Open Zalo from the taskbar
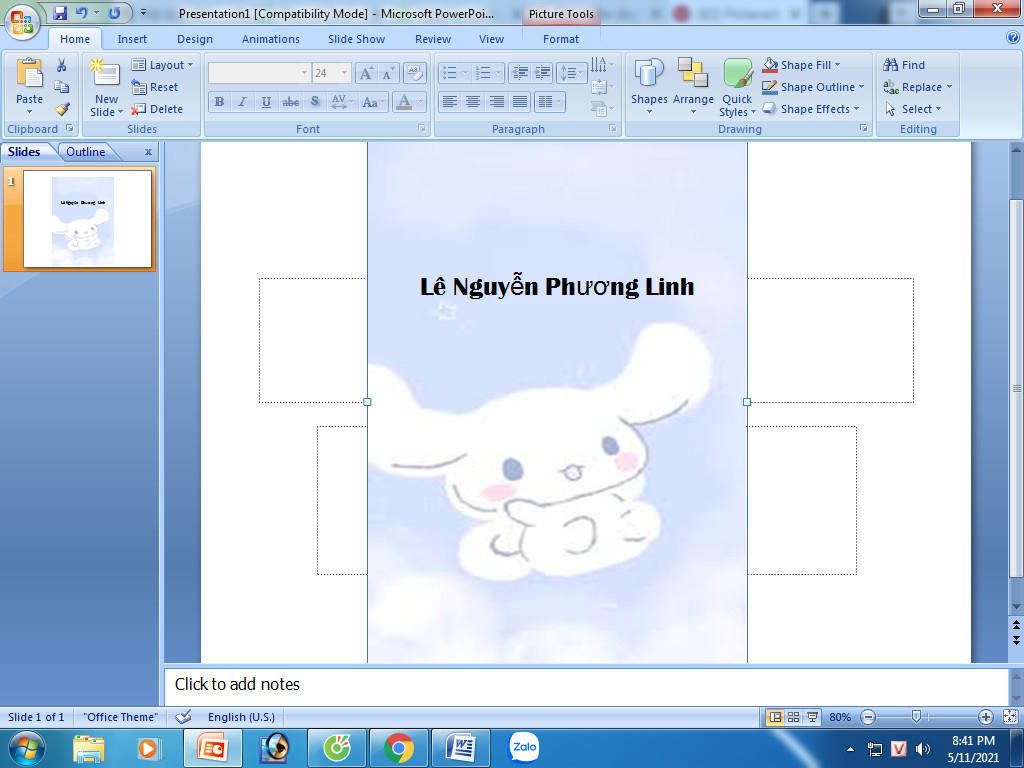The height and width of the screenshot is (768, 1024). (524, 748)
